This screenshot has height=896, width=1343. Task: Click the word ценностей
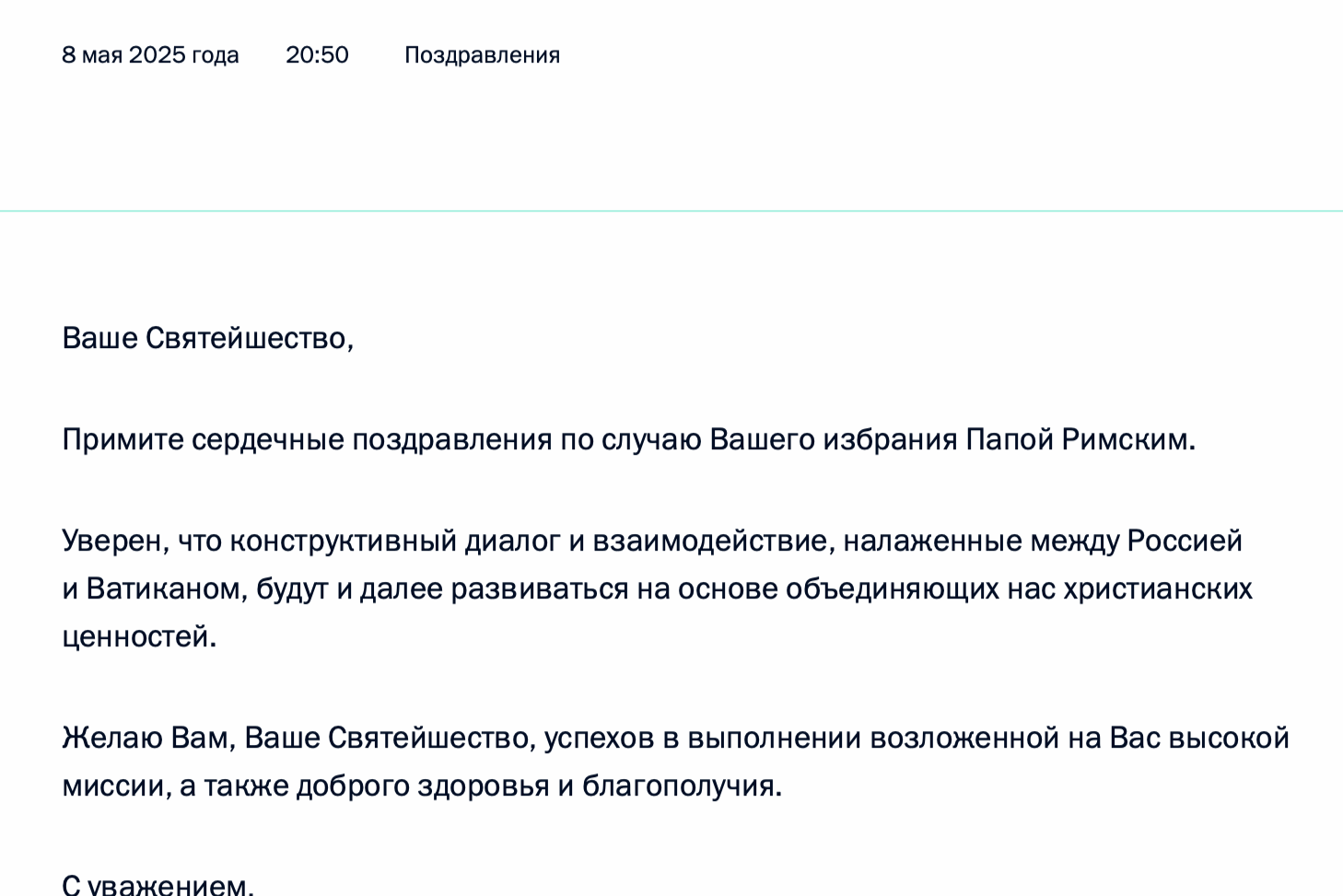coord(137,637)
